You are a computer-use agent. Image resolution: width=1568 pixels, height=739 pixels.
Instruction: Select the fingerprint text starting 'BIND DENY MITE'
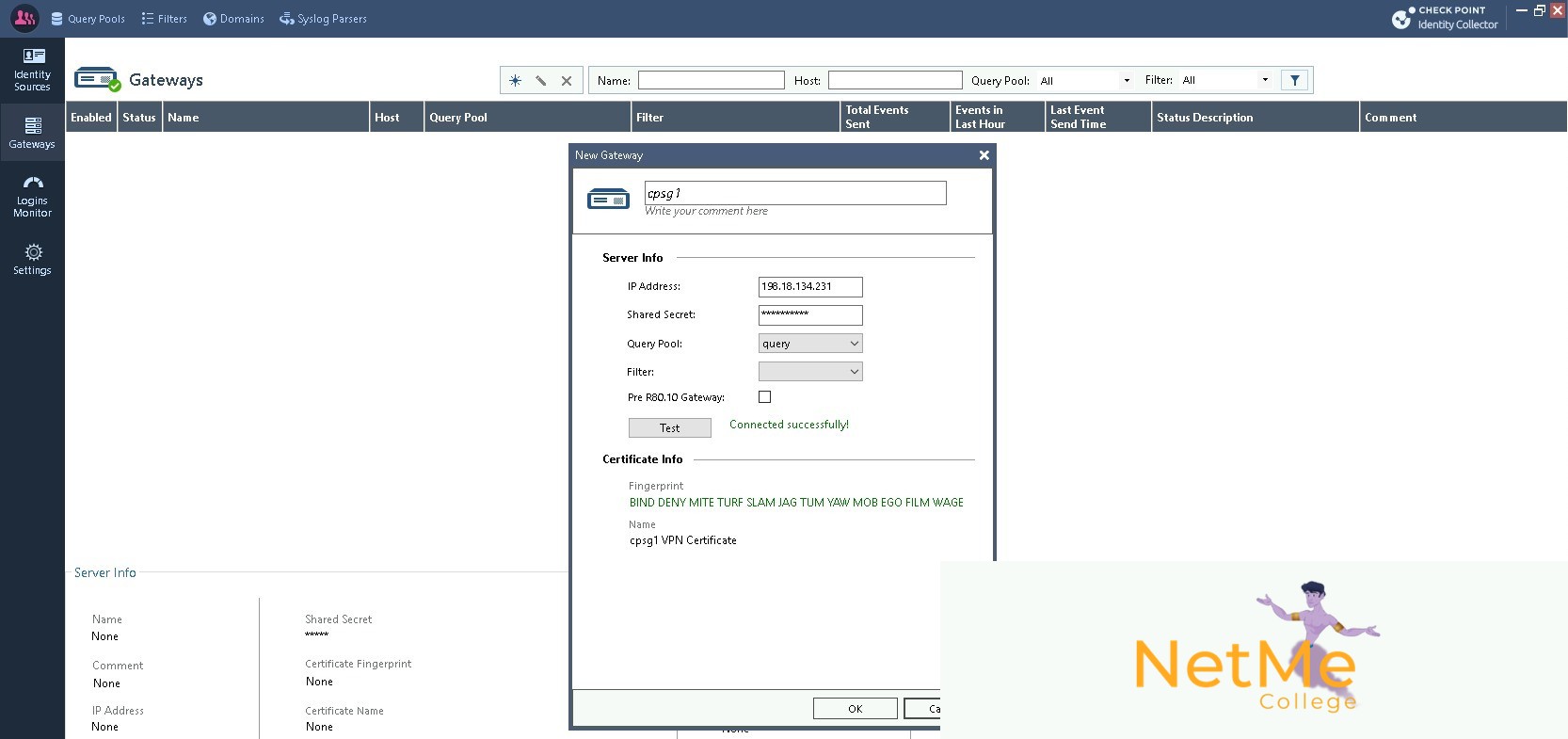coord(796,503)
